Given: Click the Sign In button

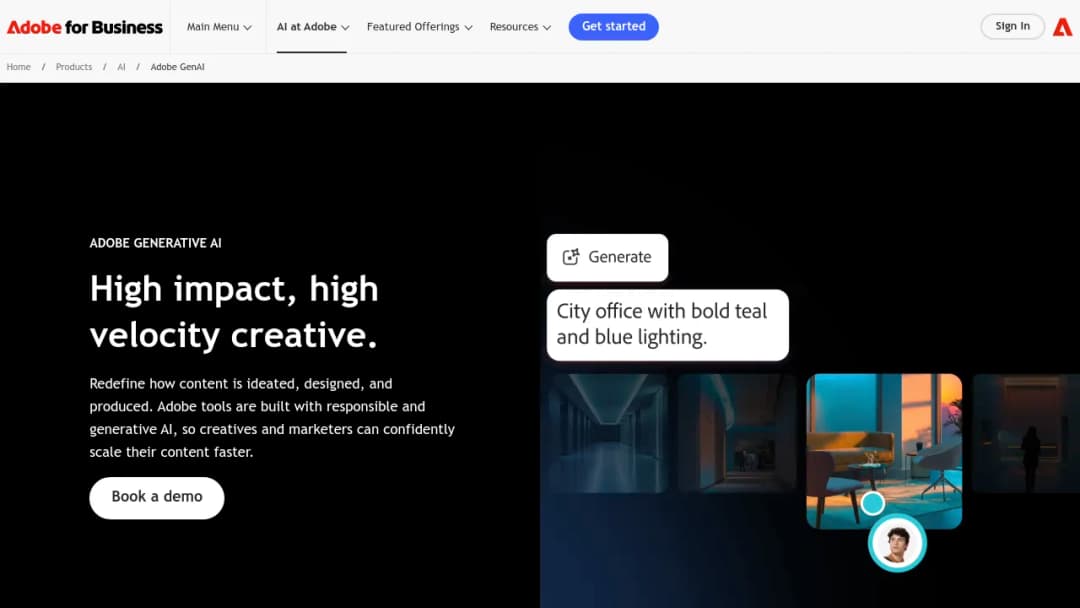Looking at the screenshot, I should [1012, 26].
